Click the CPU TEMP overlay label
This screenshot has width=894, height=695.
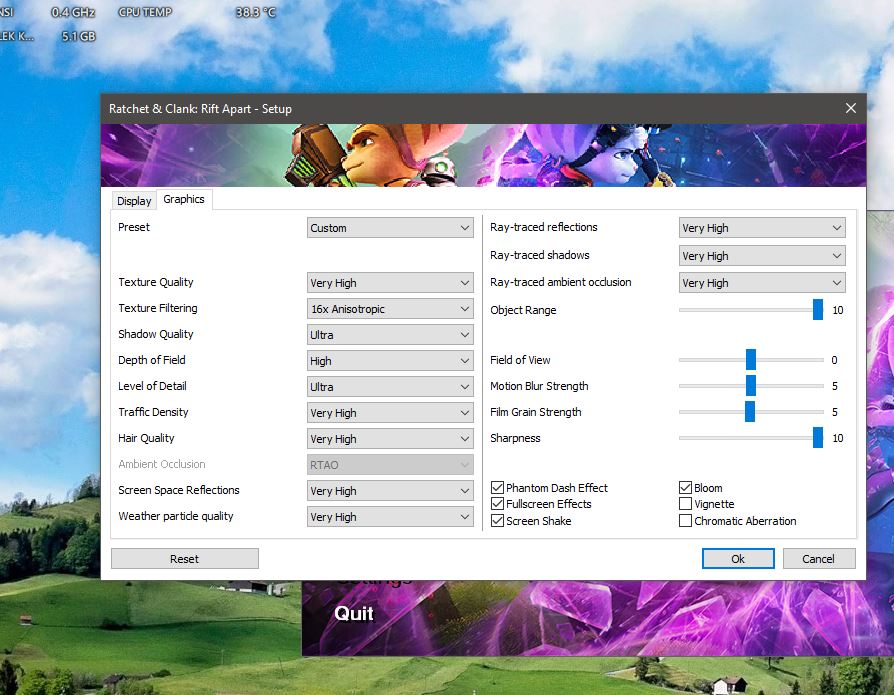[x=145, y=12]
